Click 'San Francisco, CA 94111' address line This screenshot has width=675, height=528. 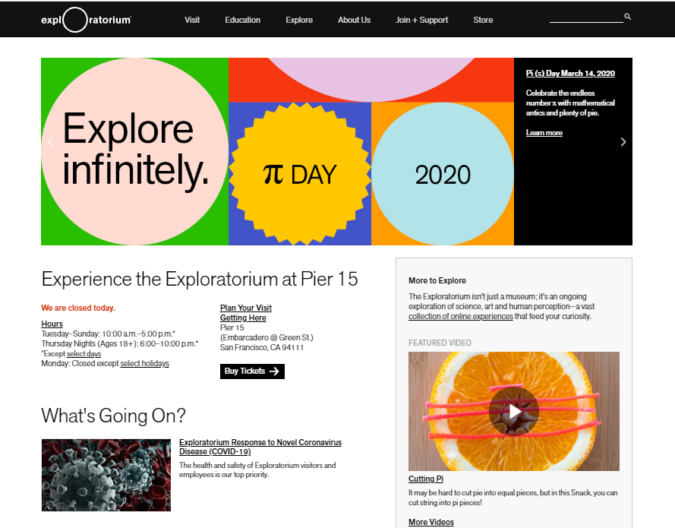pyautogui.click(x=262, y=347)
